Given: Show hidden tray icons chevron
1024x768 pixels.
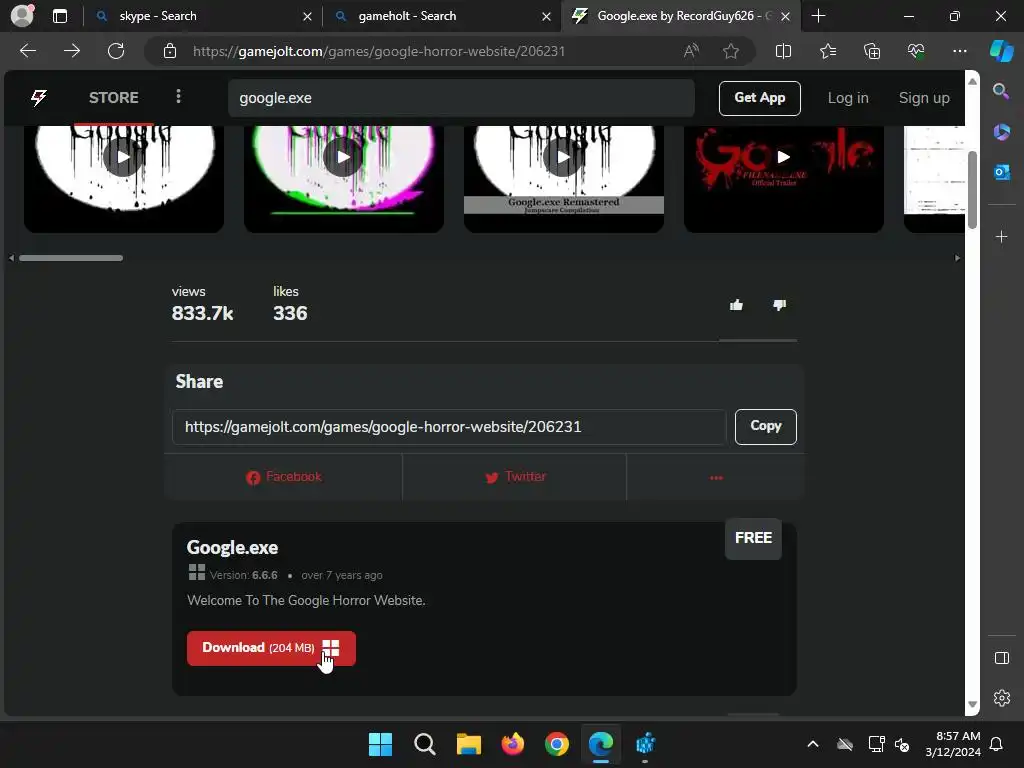Looking at the screenshot, I should tap(812, 744).
